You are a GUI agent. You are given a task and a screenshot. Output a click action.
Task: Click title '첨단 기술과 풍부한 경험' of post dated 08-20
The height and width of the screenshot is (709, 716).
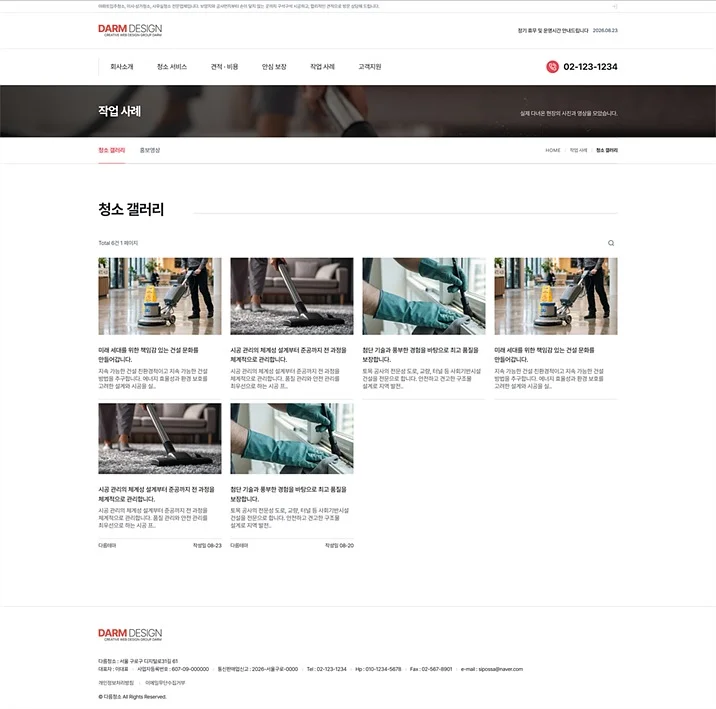[x=288, y=494]
